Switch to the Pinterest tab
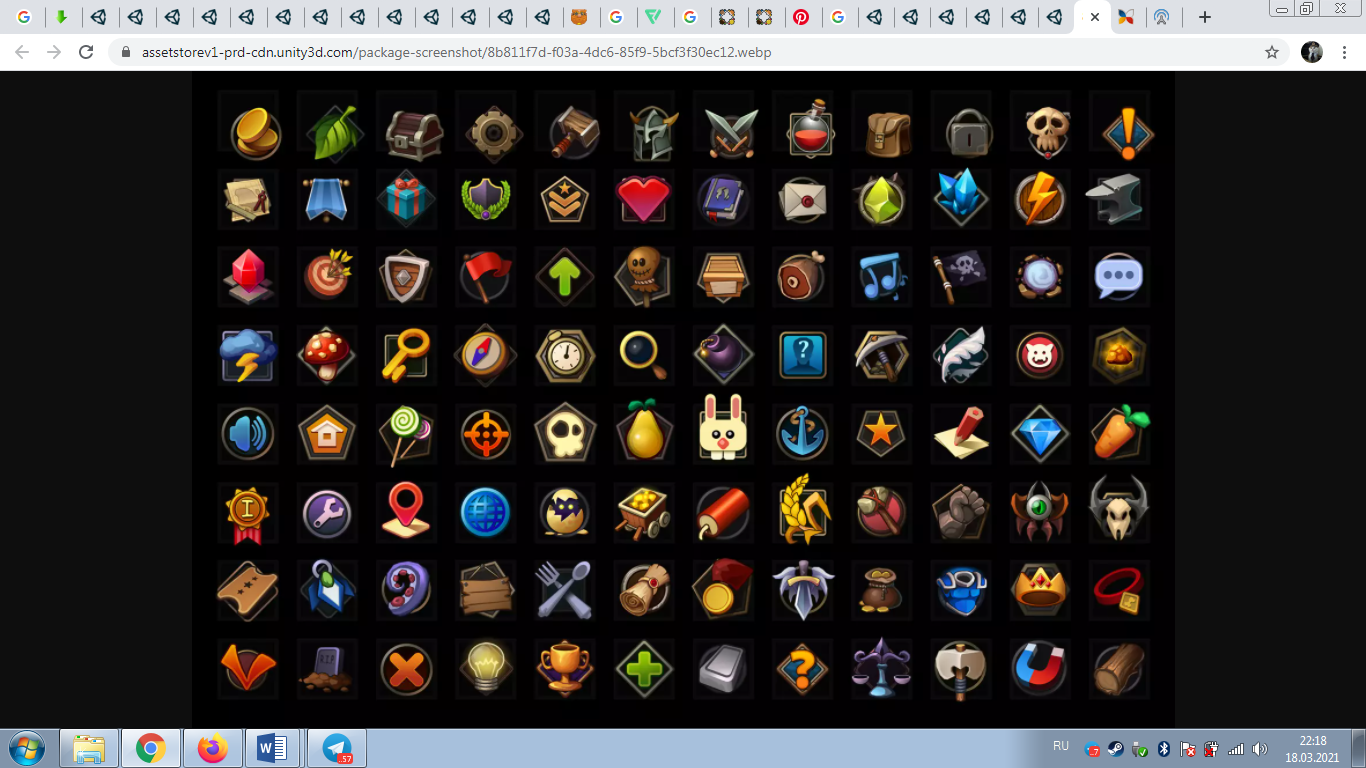Viewport: 1366px width, 768px height. (x=801, y=17)
